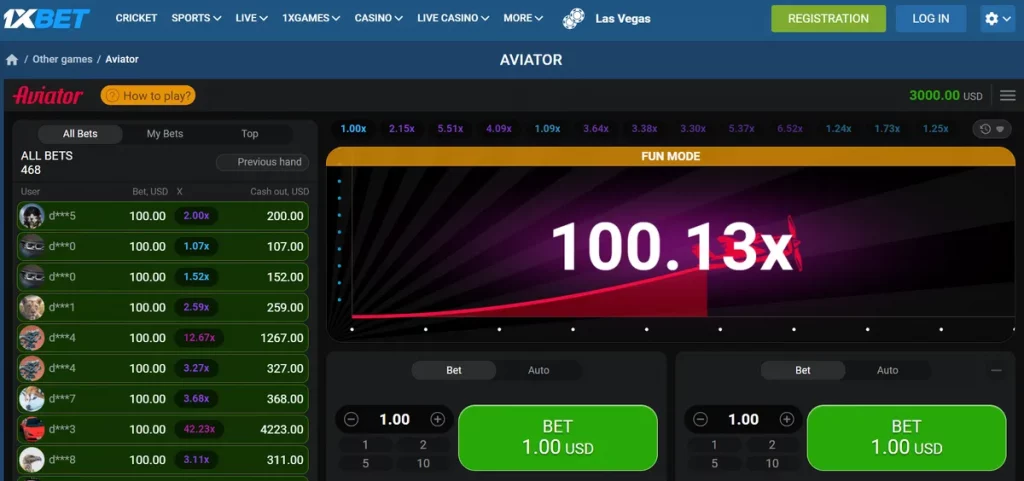
Task: Click the Las Vegas poker chips icon
Action: [574, 18]
